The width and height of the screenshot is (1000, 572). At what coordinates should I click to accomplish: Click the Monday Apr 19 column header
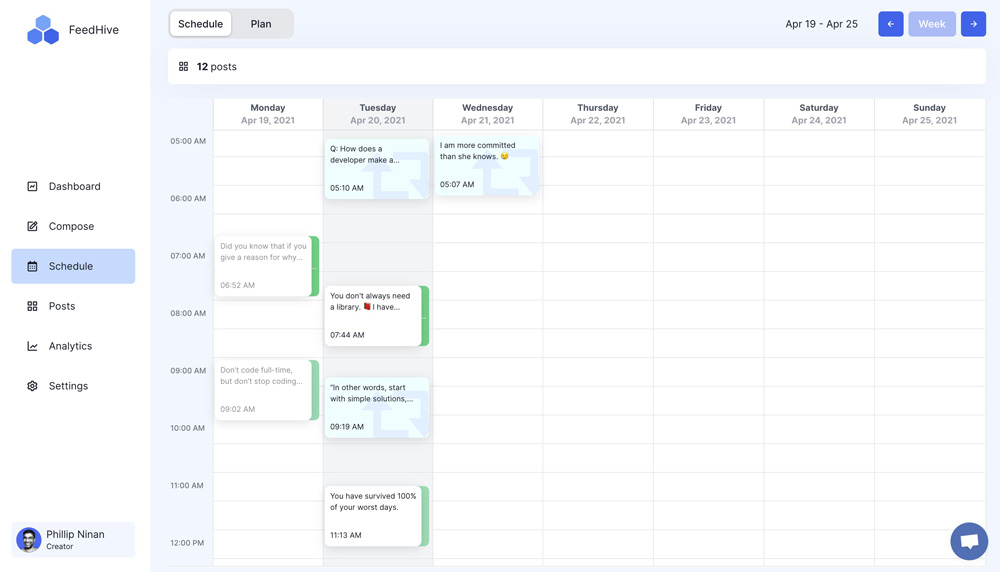tap(268, 114)
